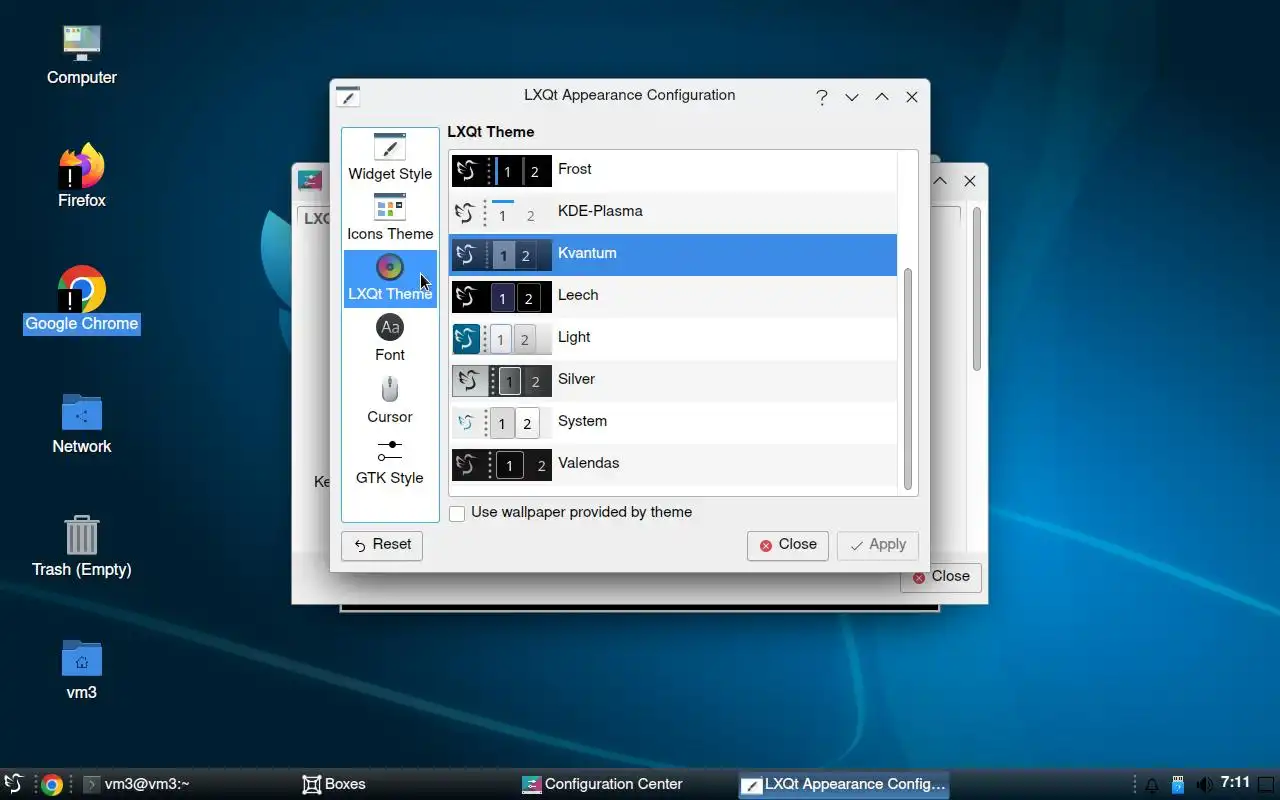Screen dimensions: 1280x800
Task: Click the Apply button
Action: point(877,545)
